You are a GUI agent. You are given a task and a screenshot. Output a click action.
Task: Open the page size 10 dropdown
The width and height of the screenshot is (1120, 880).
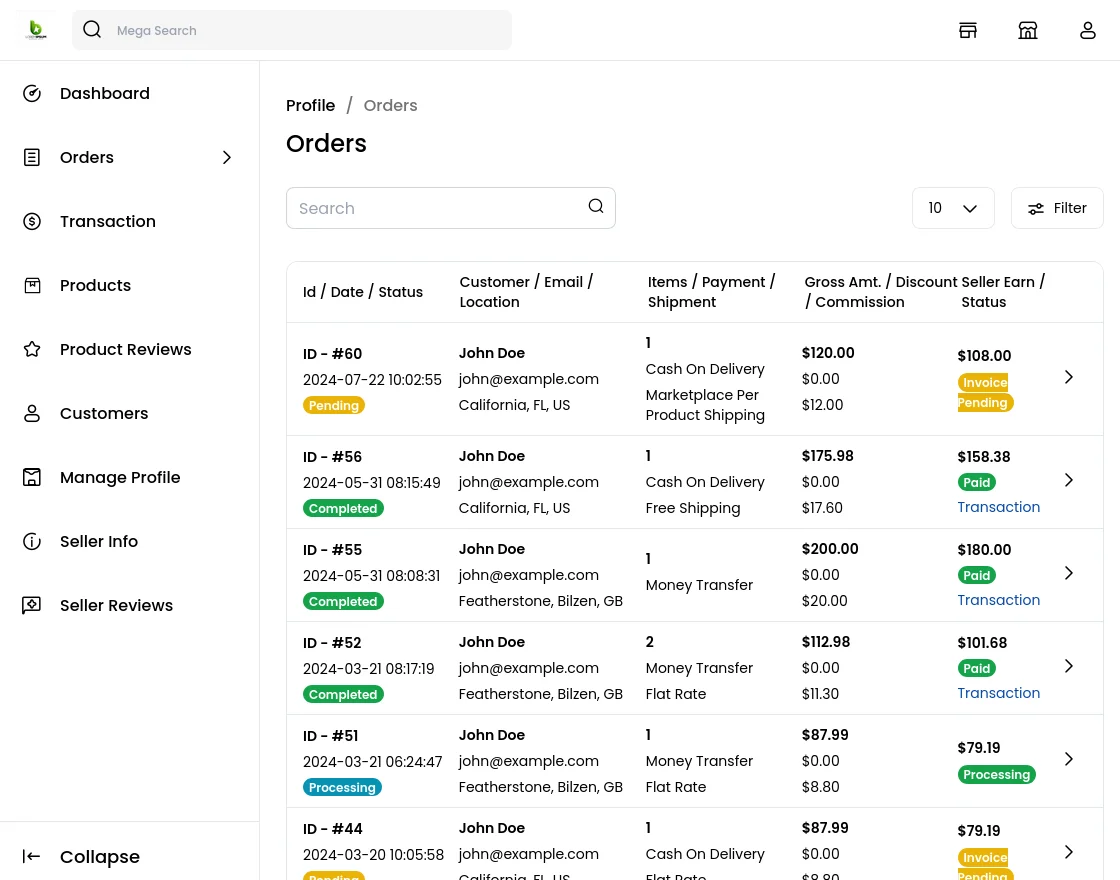tap(953, 208)
